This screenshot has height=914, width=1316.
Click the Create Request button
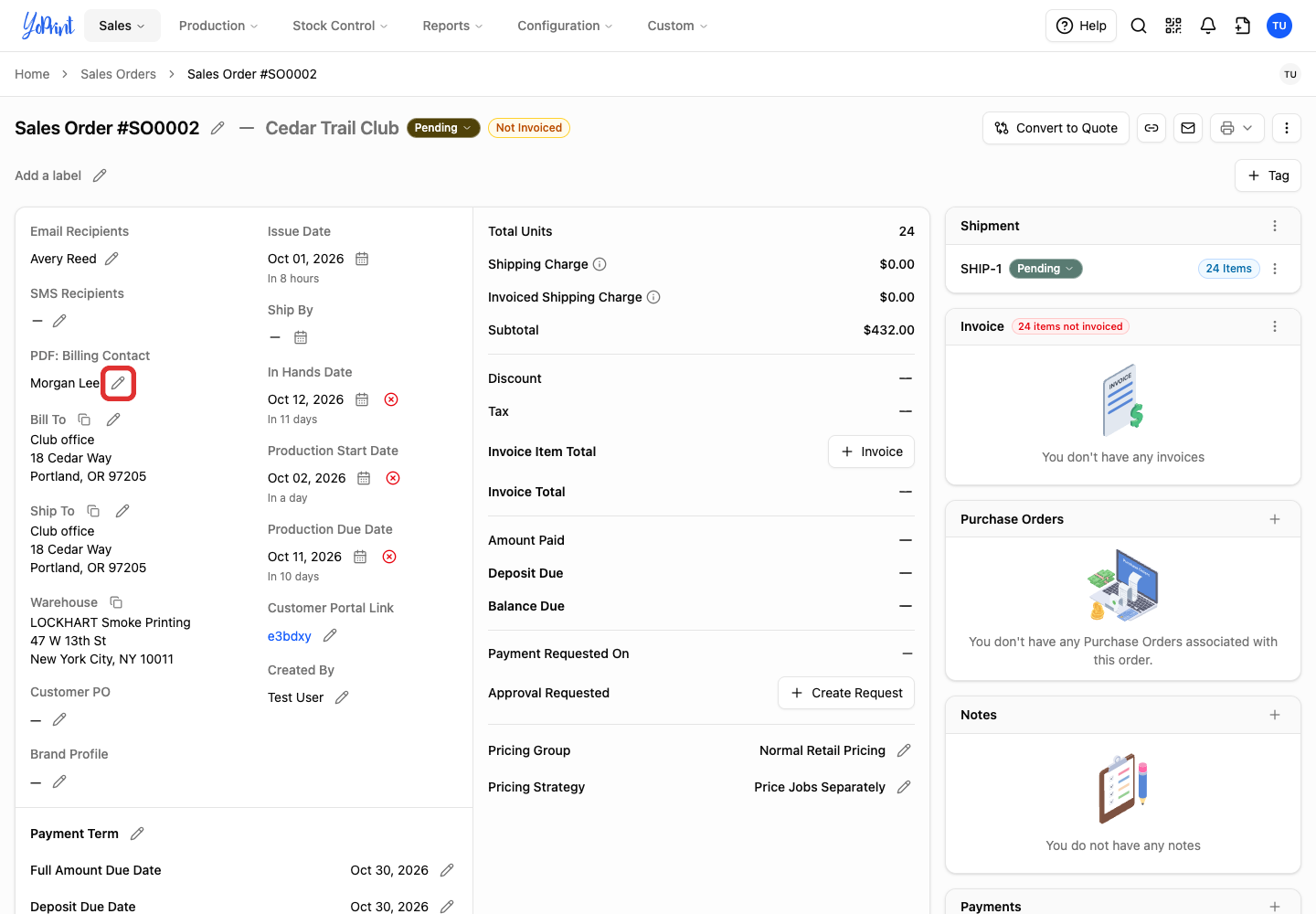[x=846, y=693]
